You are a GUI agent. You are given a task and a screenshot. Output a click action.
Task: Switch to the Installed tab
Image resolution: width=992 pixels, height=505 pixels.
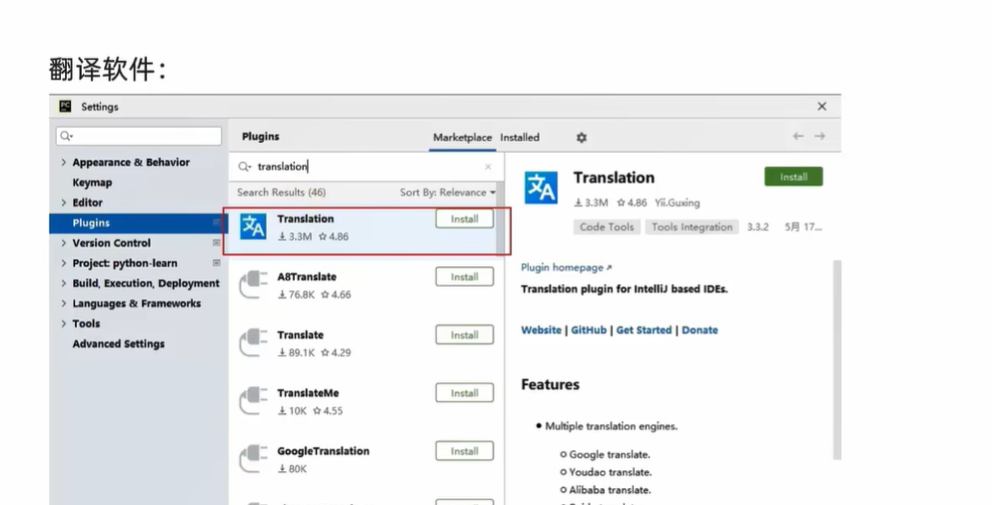[519, 137]
